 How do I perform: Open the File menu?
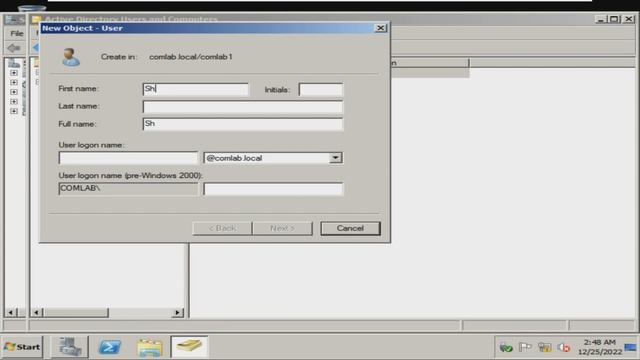click(17, 33)
